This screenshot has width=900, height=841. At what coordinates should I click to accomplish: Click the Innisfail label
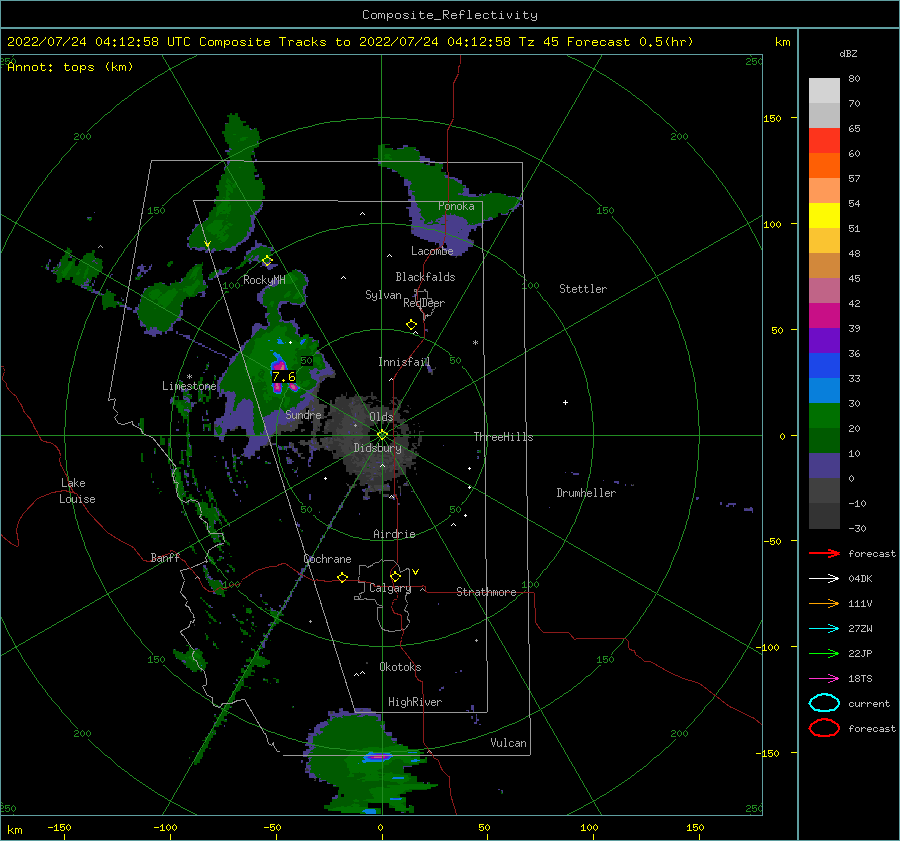pyautogui.click(x=404, y=362)
